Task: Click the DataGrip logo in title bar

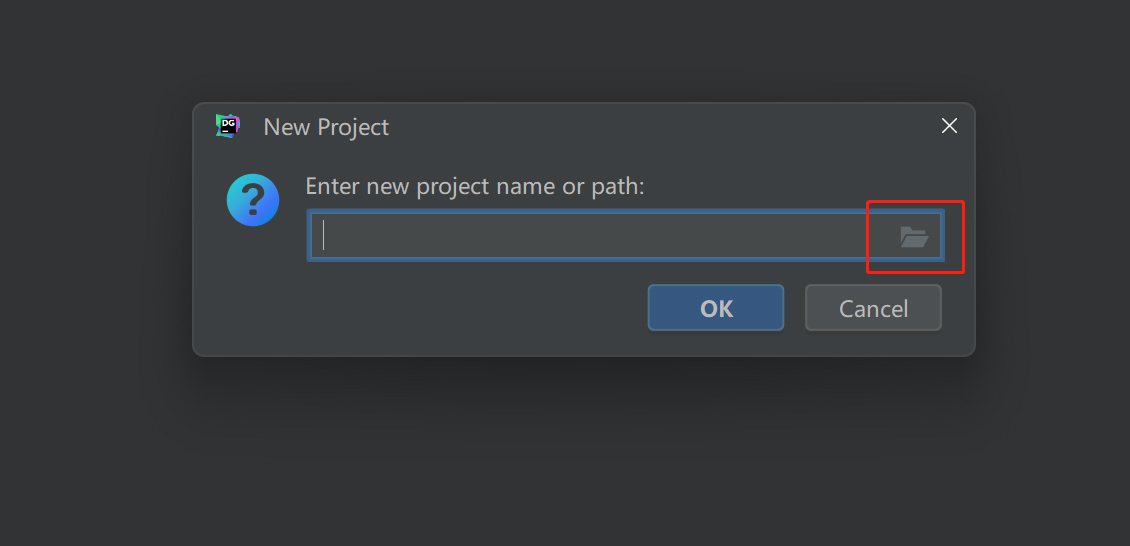Action: coord(228,126)
